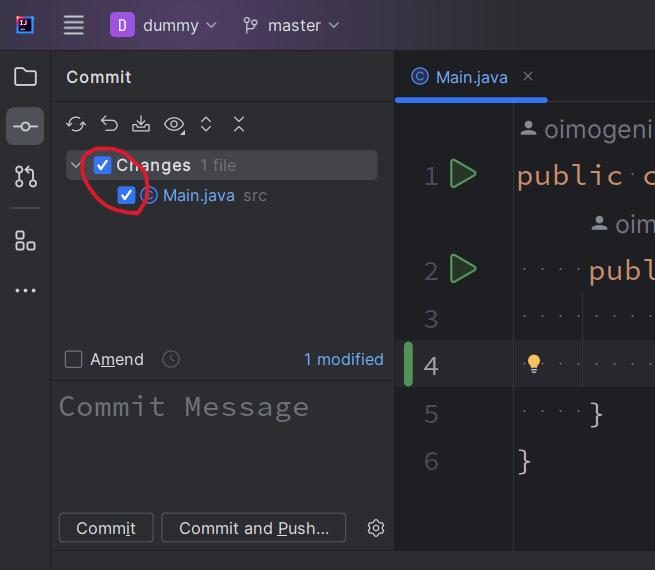
Task: Collapse the Changes tree node
Action: [x=77, y=165]
